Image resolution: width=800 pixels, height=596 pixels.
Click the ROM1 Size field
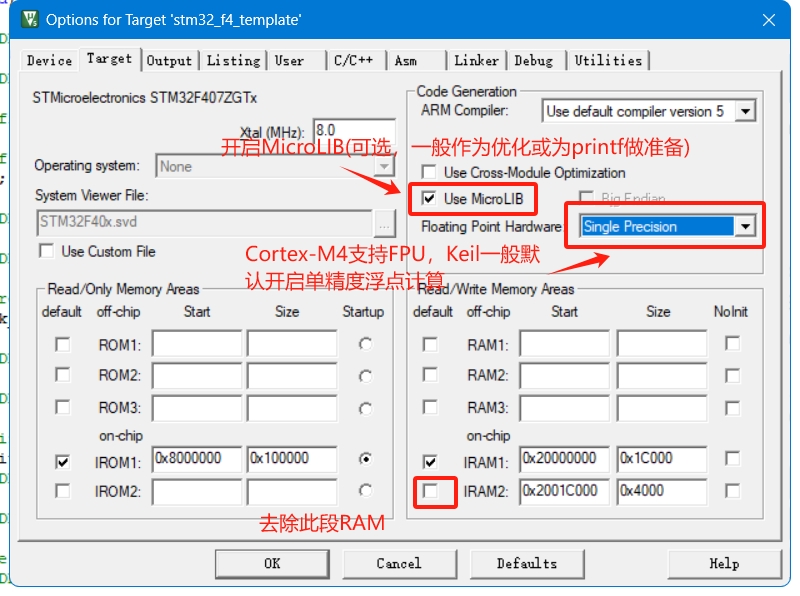pyautogui.click(x=292, y=343)
